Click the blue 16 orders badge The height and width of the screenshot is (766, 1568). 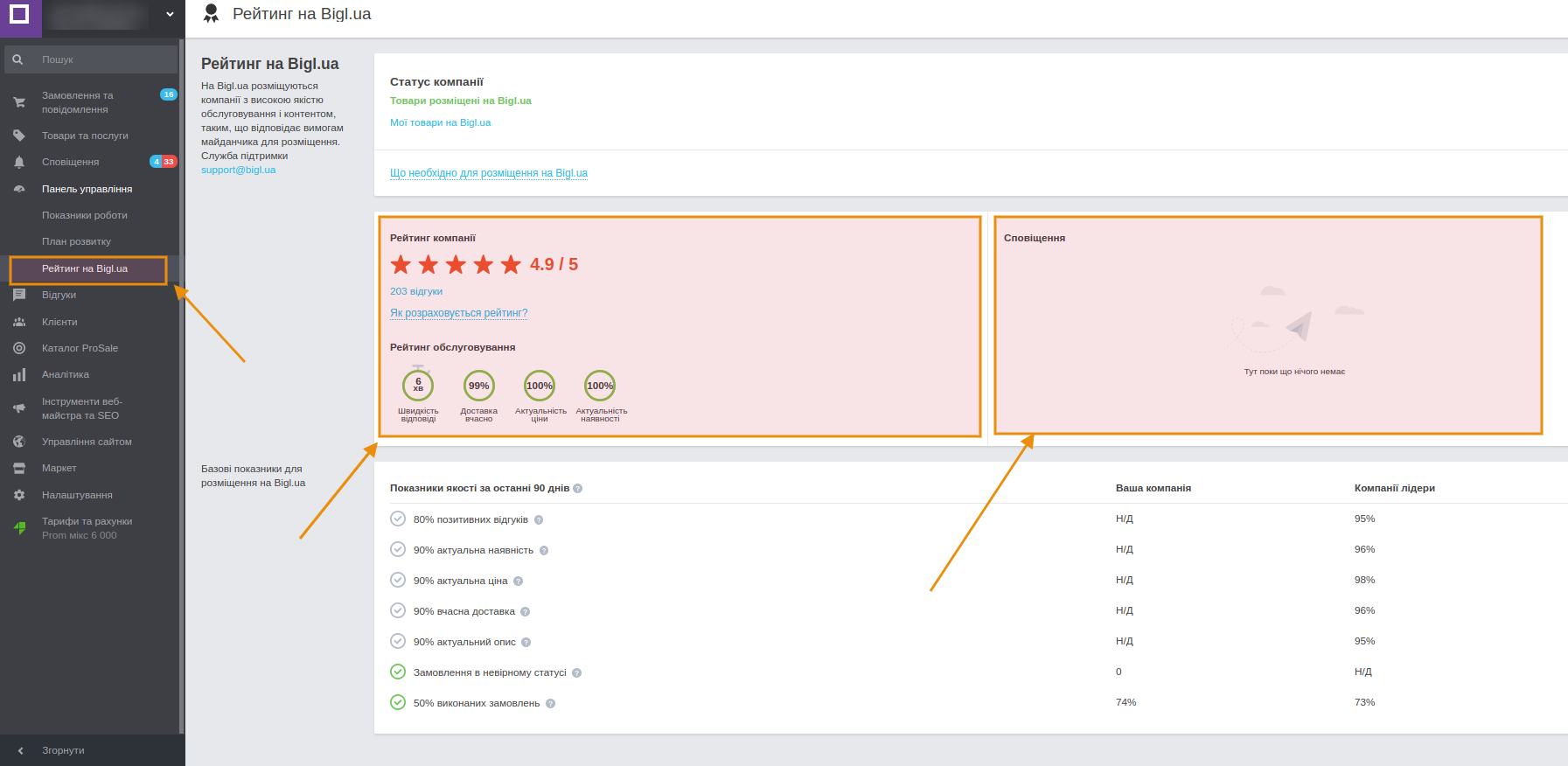[169, 94]
